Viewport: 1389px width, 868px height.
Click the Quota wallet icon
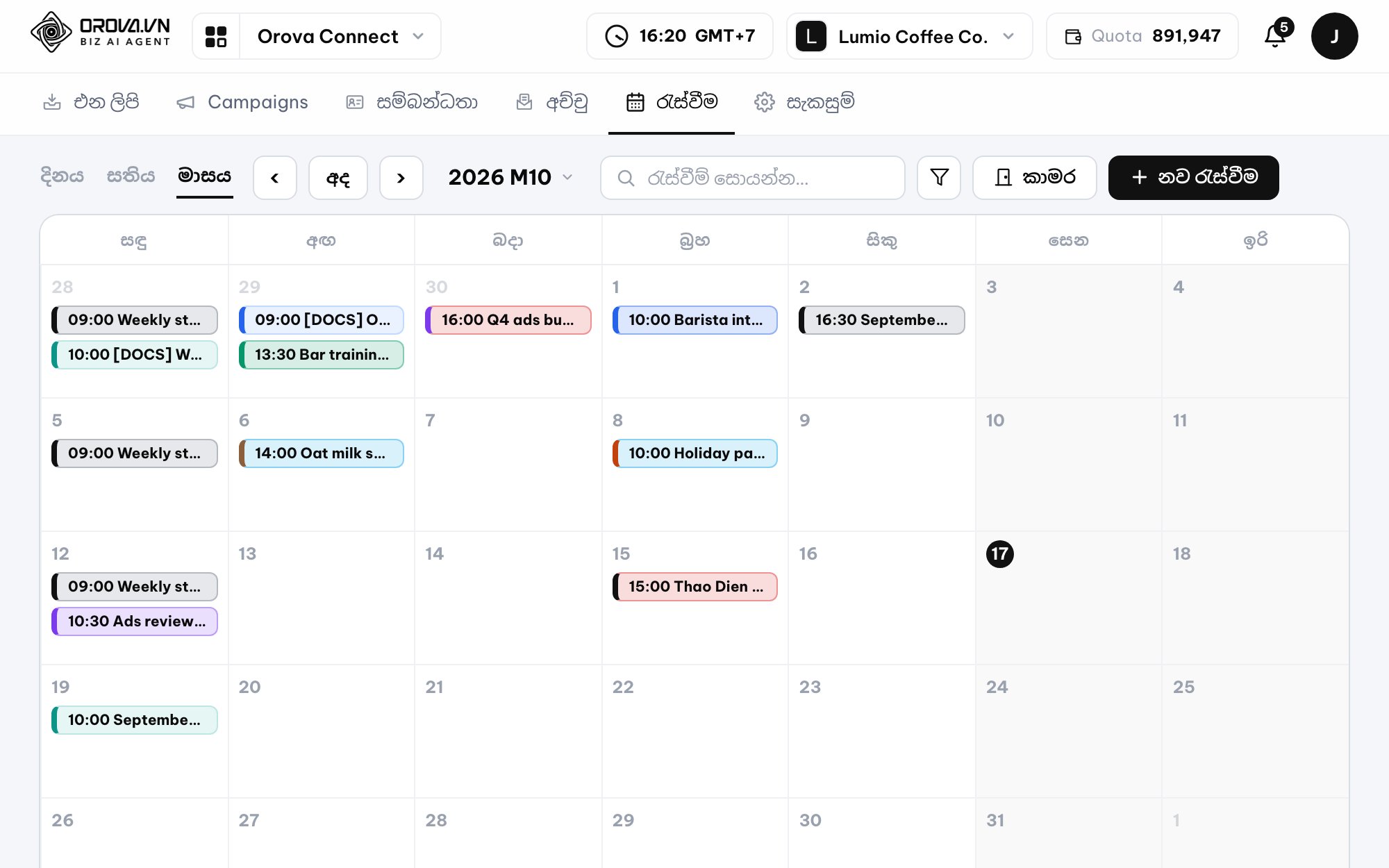1073,36
